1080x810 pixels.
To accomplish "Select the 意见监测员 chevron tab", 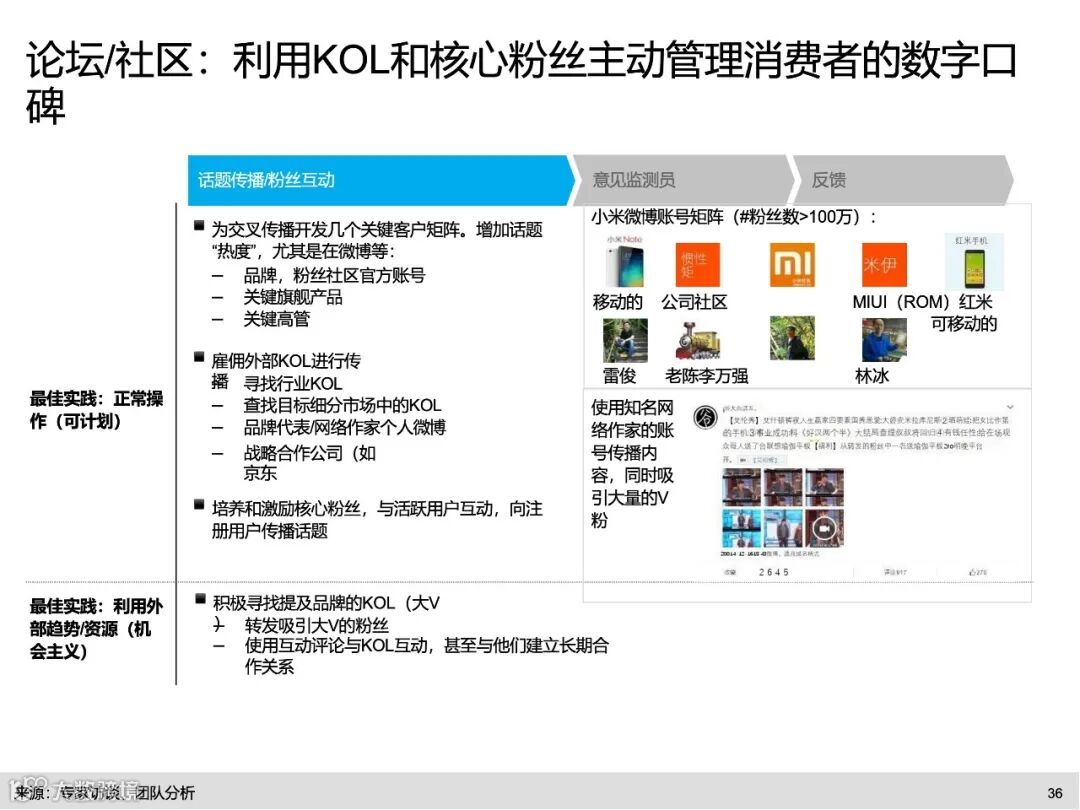I will coord(682,180).
